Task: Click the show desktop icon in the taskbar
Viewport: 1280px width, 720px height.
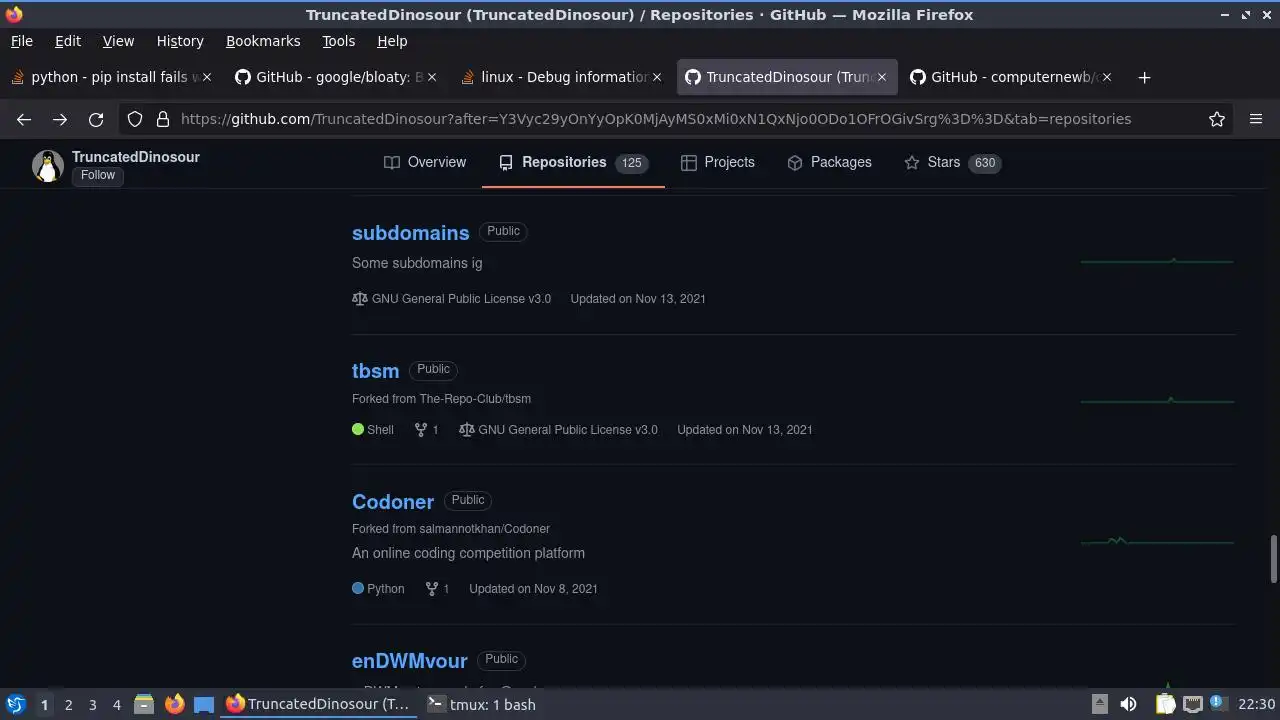Action: click(204, 704)
